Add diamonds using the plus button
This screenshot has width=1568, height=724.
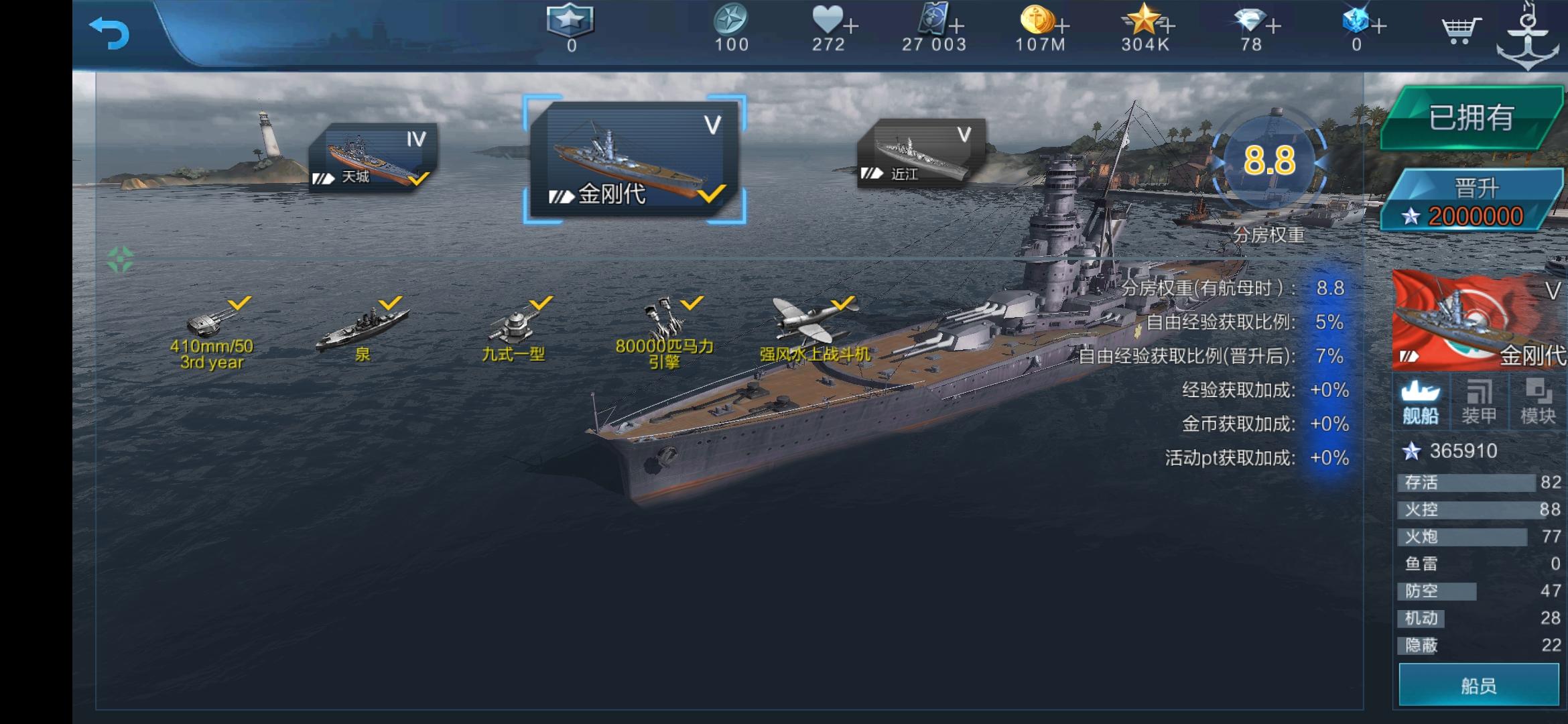point(1274,25)
